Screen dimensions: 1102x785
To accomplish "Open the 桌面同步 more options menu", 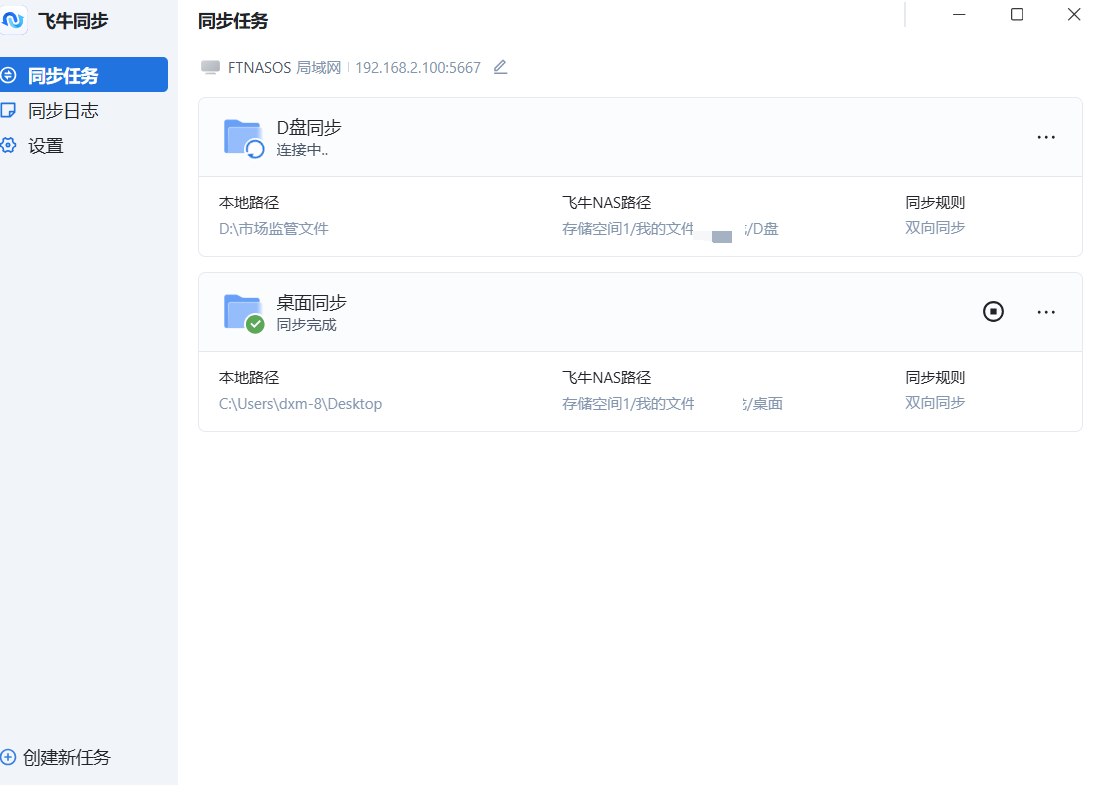I will [x=1046, y=312].
